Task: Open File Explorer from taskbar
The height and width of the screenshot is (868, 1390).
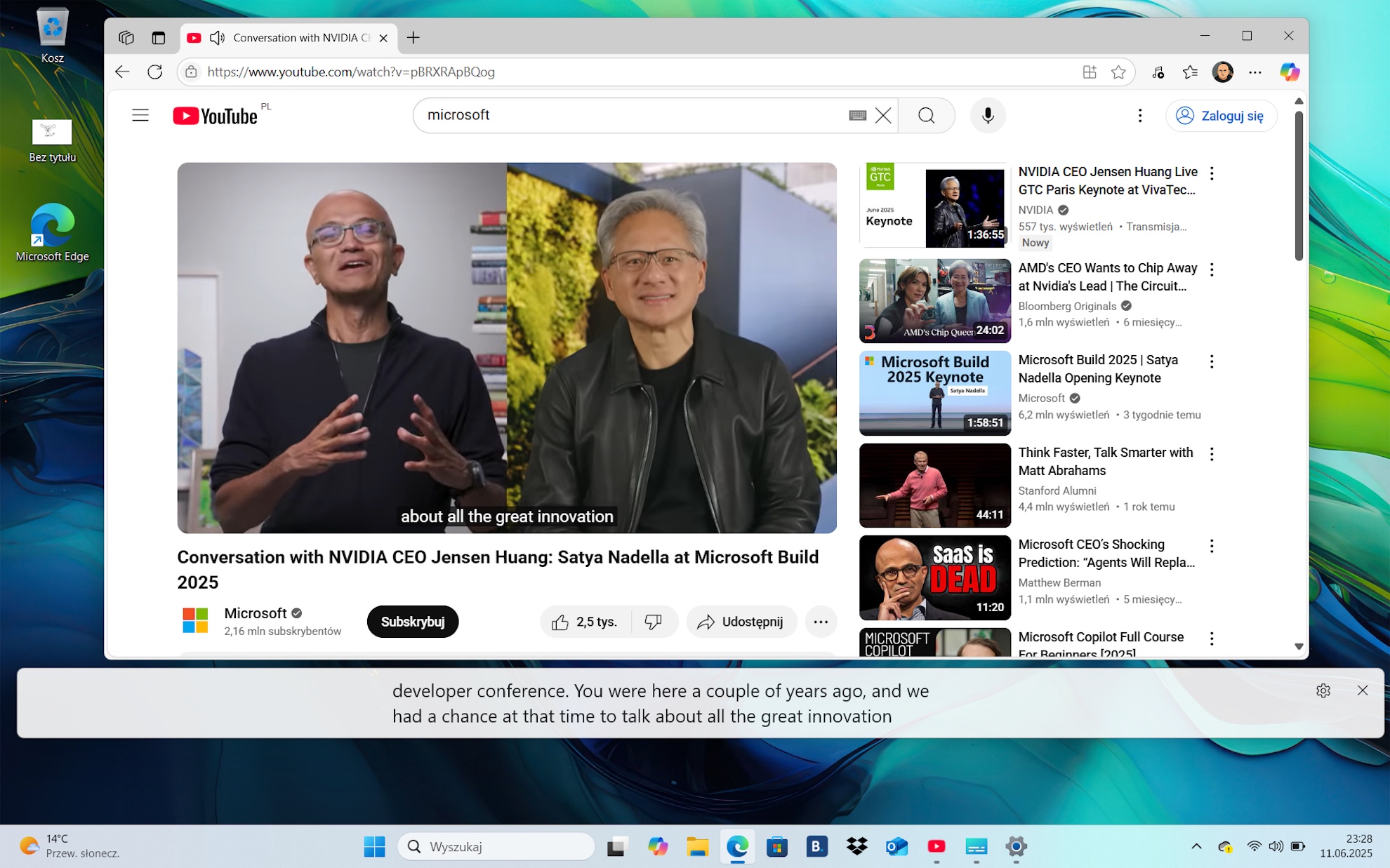Action: point(697,847)
